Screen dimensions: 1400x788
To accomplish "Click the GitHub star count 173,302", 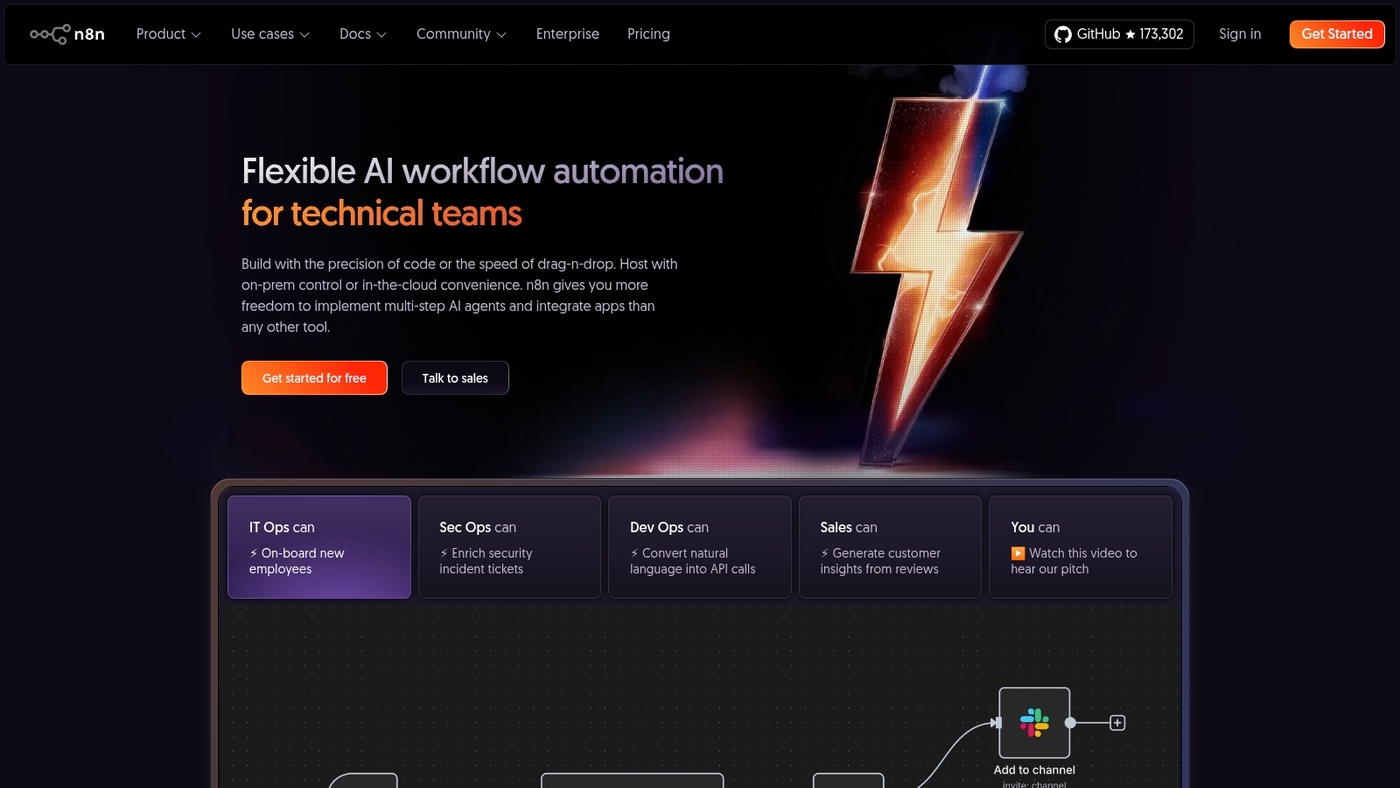I will pos(1160,33).
